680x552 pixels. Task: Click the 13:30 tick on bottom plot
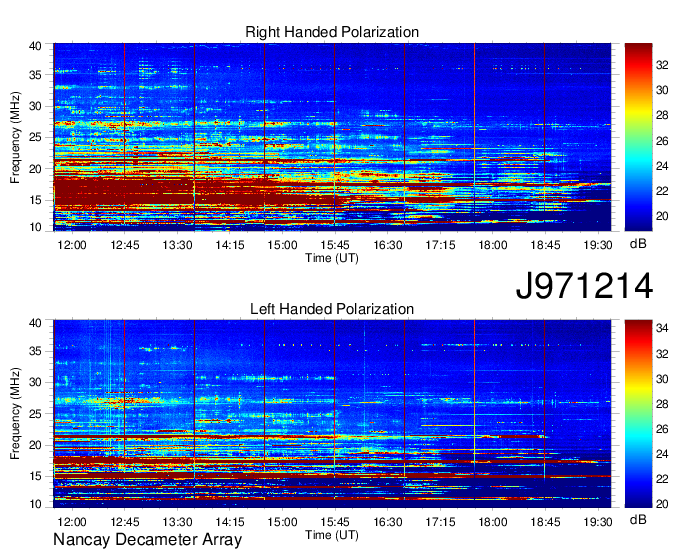click(x=177, y=522)
